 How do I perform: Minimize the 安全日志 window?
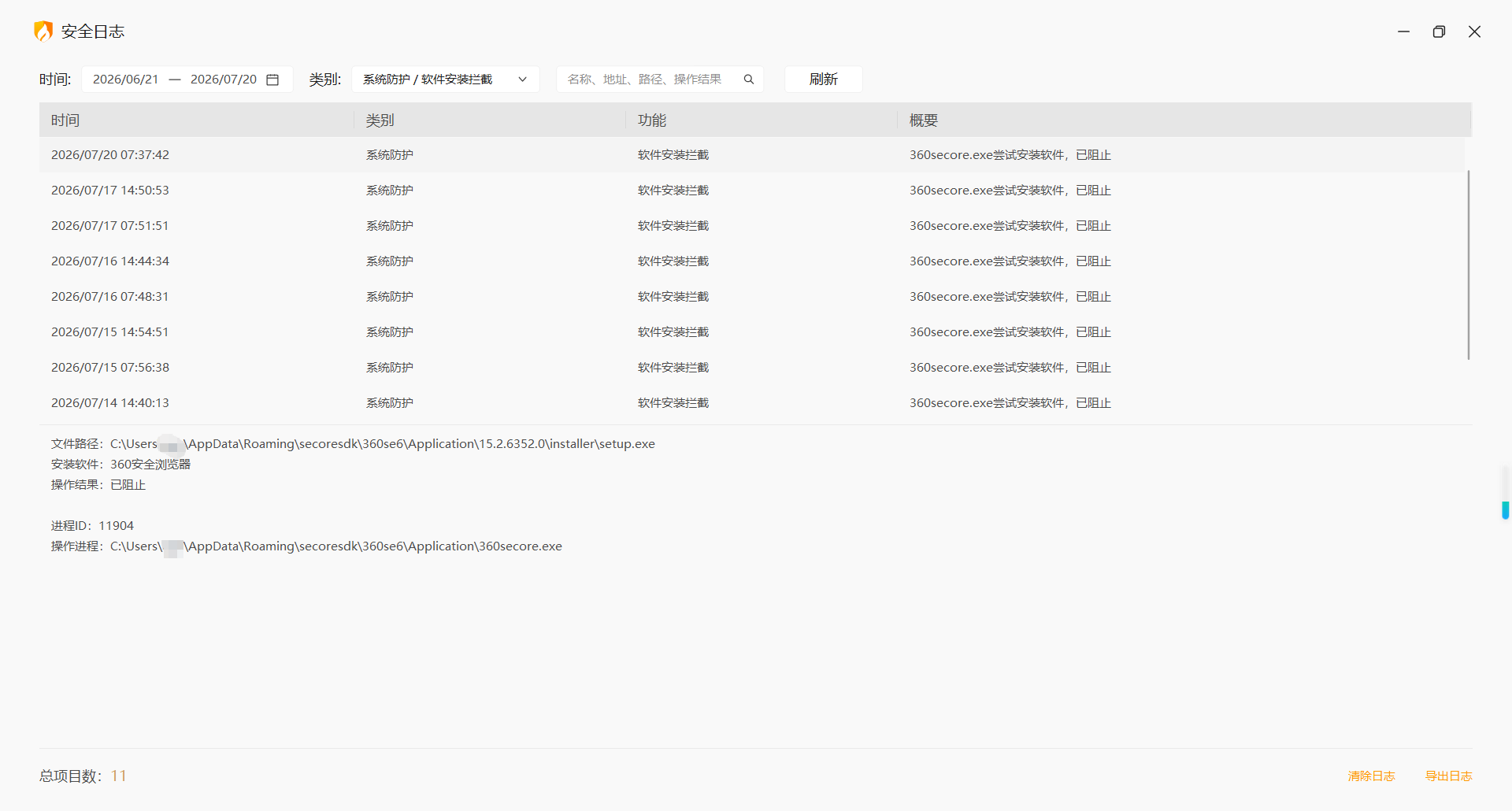pyautogui.click(x=1403, y=31)
